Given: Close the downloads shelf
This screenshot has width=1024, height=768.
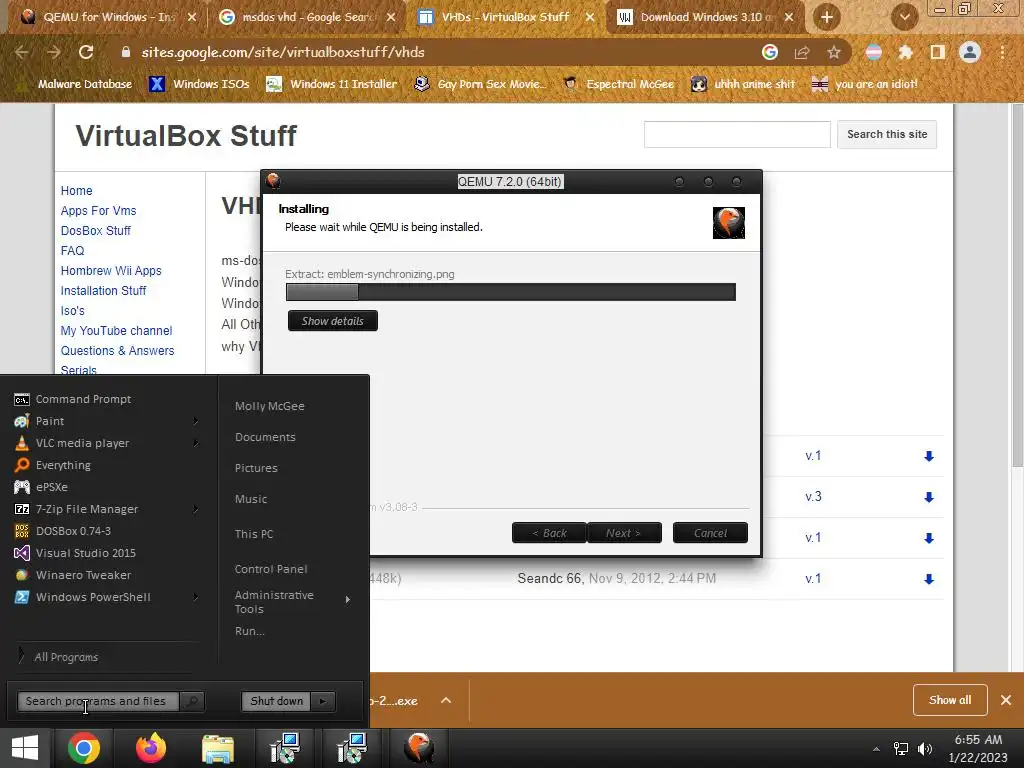Looking at the screenshot, I should [x=1006, y=700].
